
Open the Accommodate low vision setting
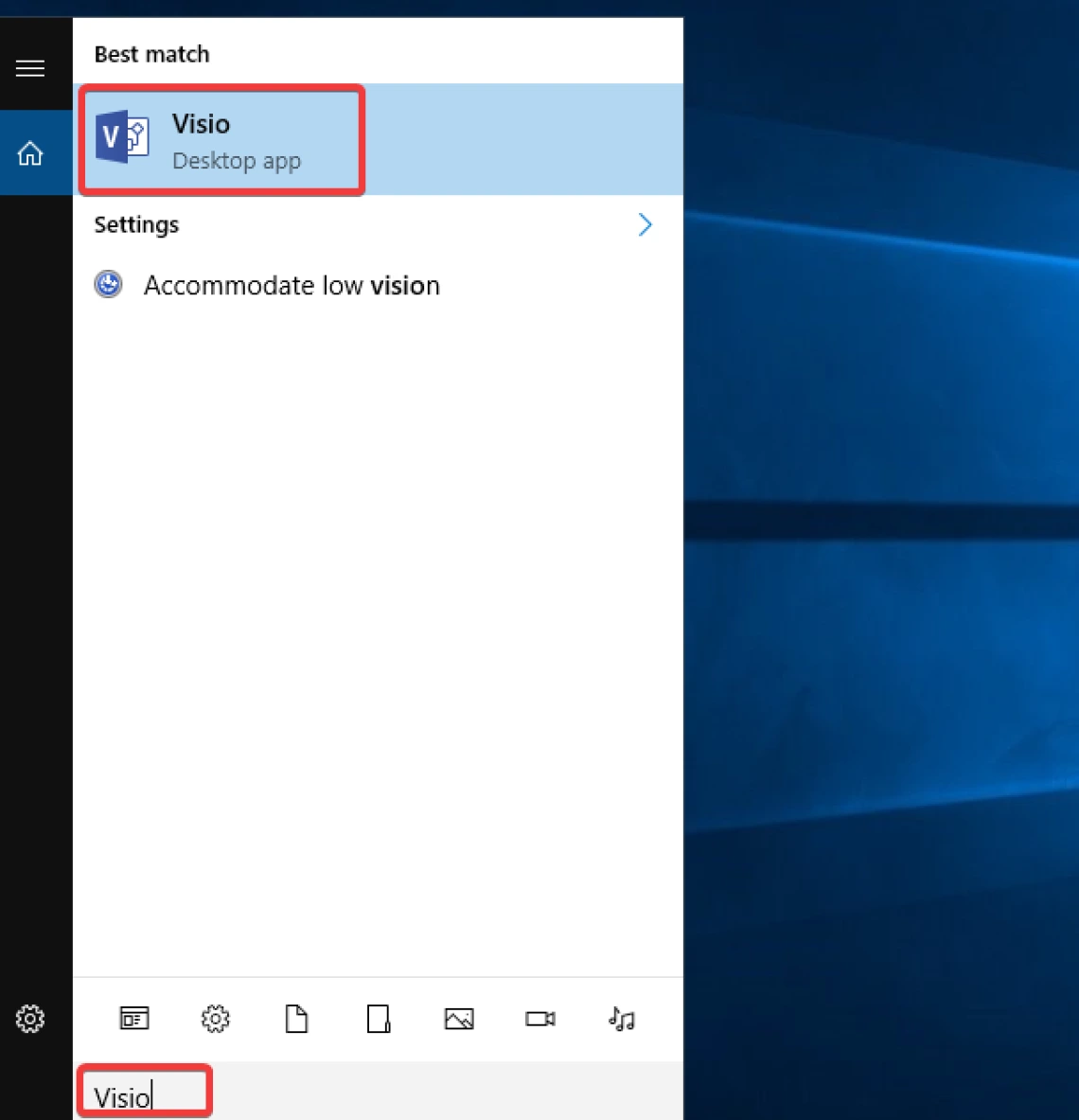point(378,285)
